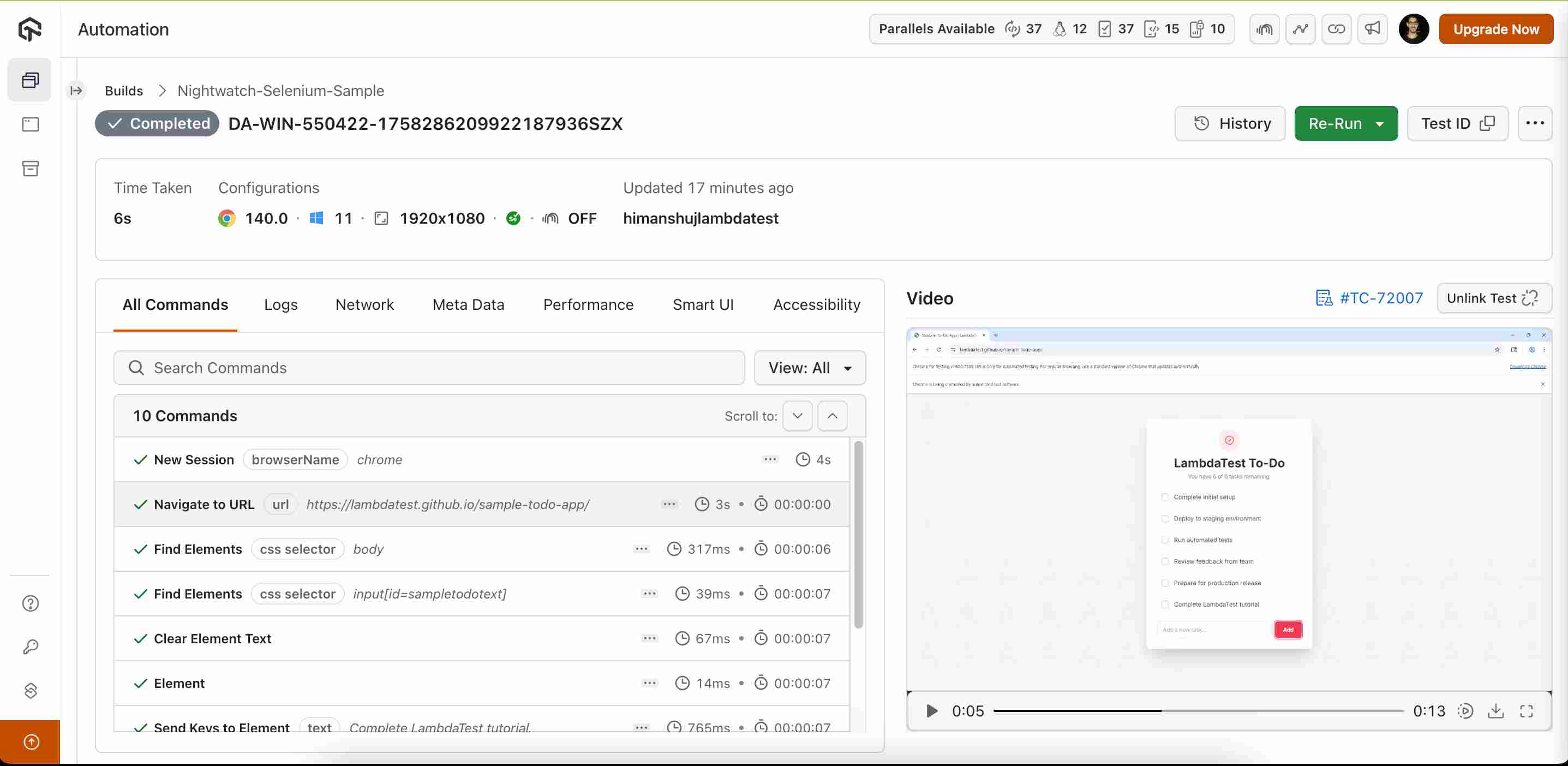
Task: Open the View: All filter dropdown
Action: tap(809, 368)
